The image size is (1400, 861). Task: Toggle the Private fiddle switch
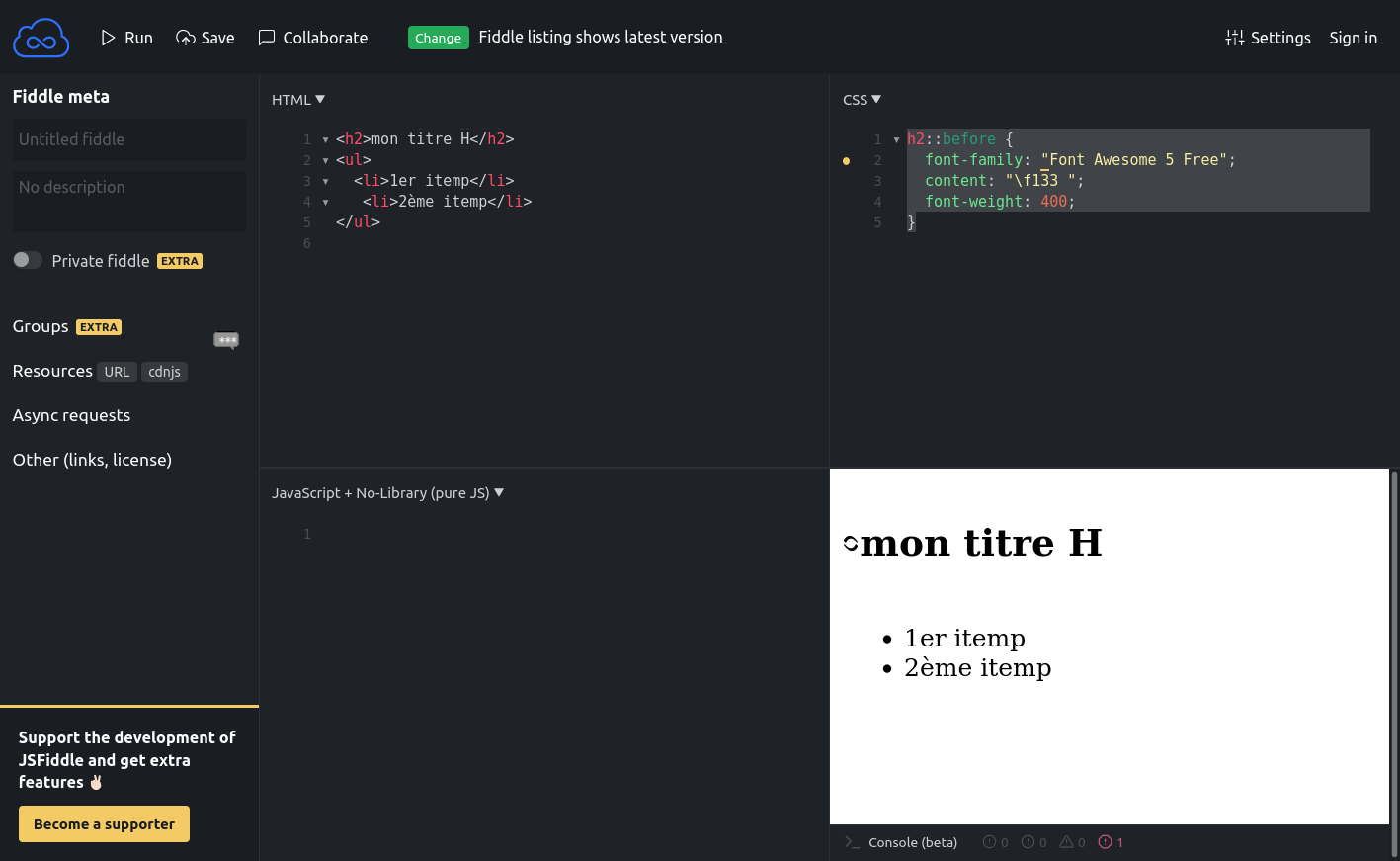tap(28, 260)
